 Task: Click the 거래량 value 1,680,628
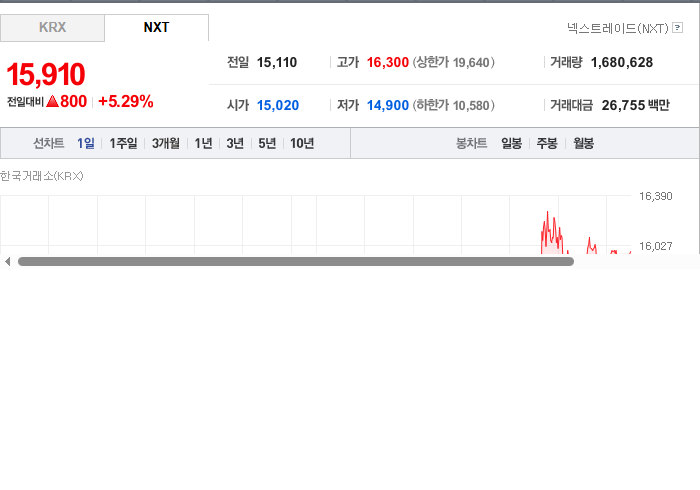[622, 62]
